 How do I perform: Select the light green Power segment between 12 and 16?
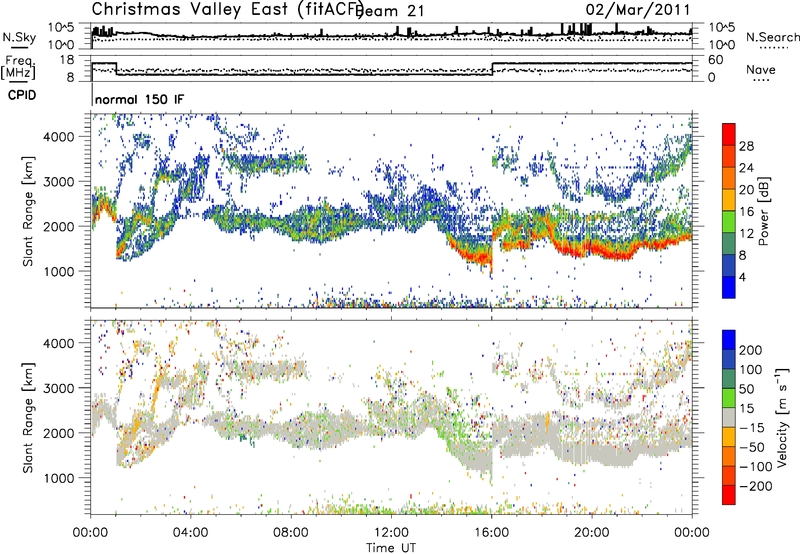(729, 222)
